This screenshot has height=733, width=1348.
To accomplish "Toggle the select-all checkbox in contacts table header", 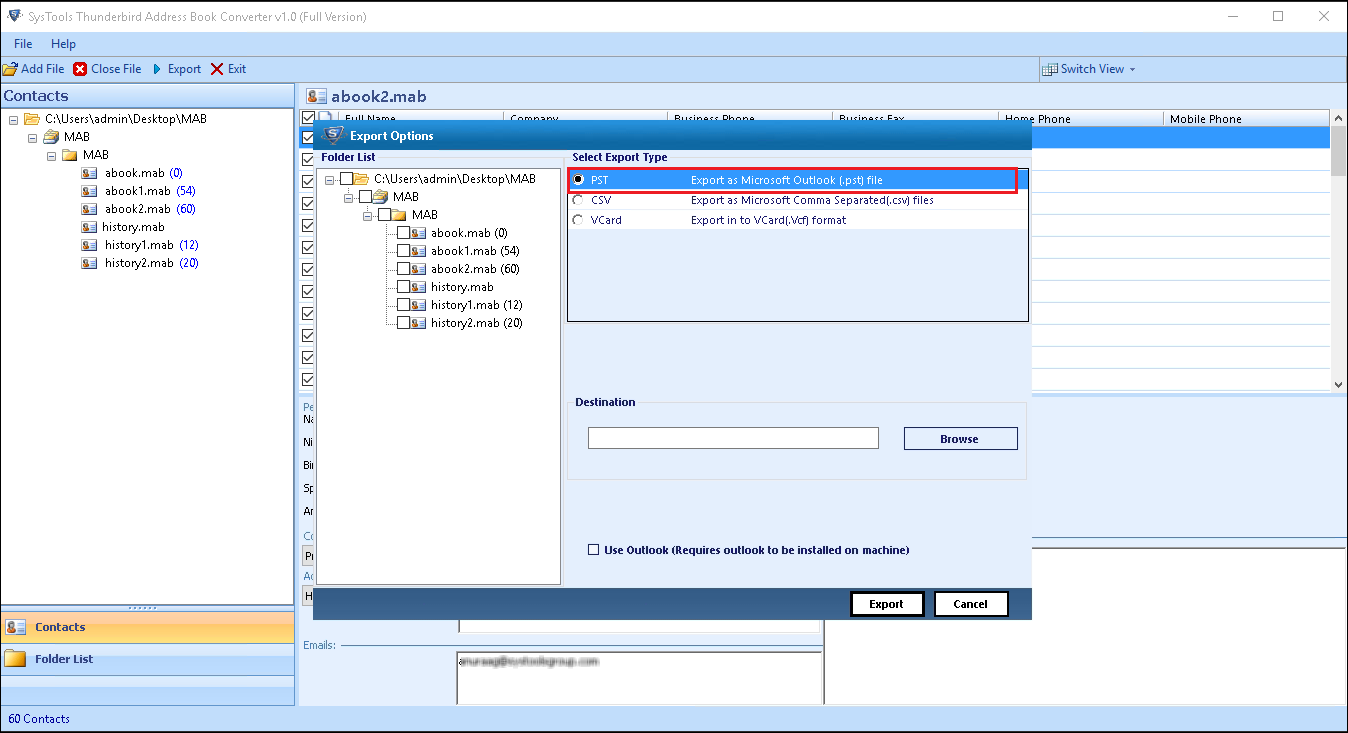I will tap(308, 118).
